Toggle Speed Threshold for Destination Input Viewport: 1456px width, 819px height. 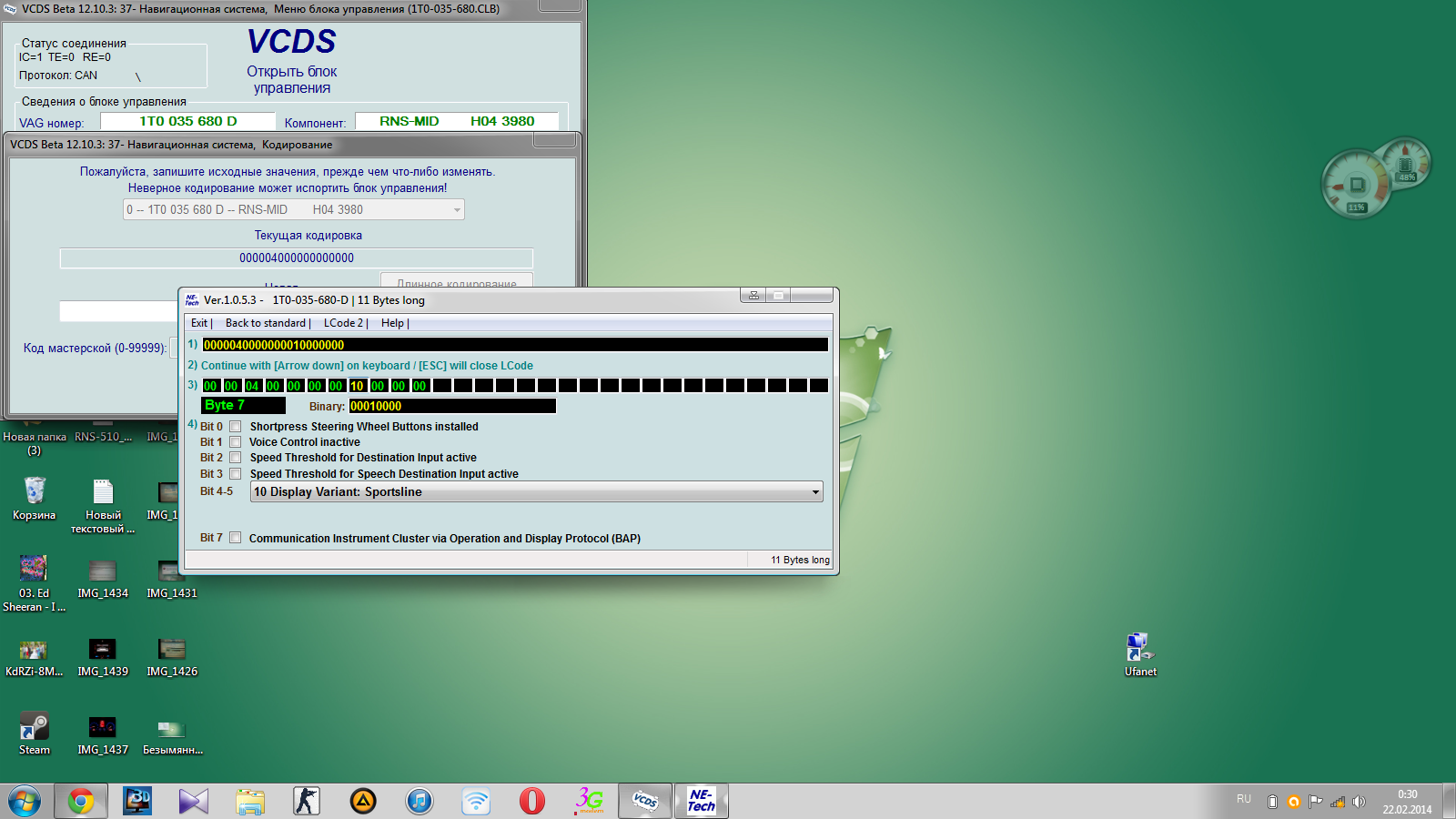(236, 458)
